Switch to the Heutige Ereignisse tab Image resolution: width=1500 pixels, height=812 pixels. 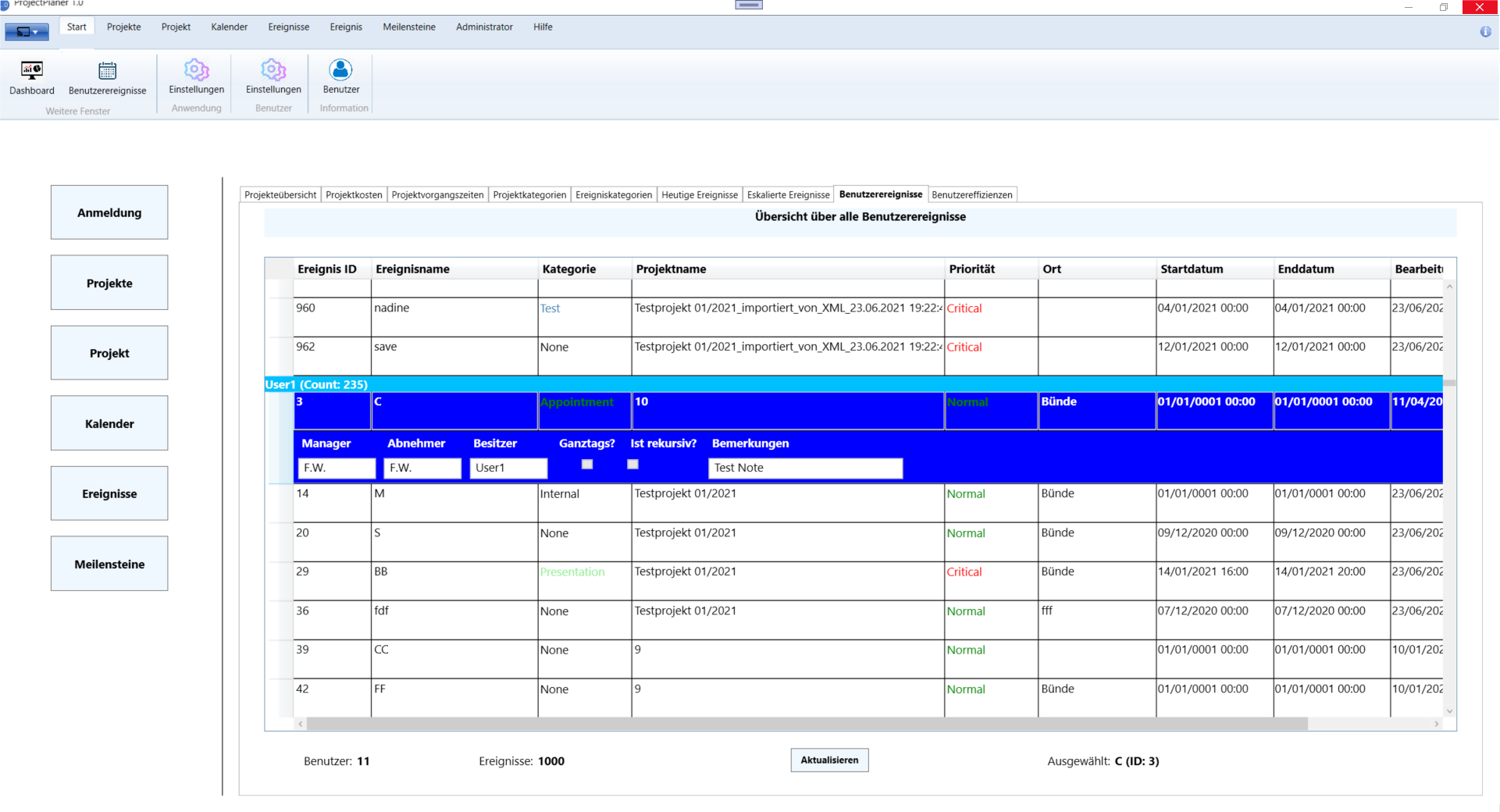pyautogui.click(x=700, y=194)
